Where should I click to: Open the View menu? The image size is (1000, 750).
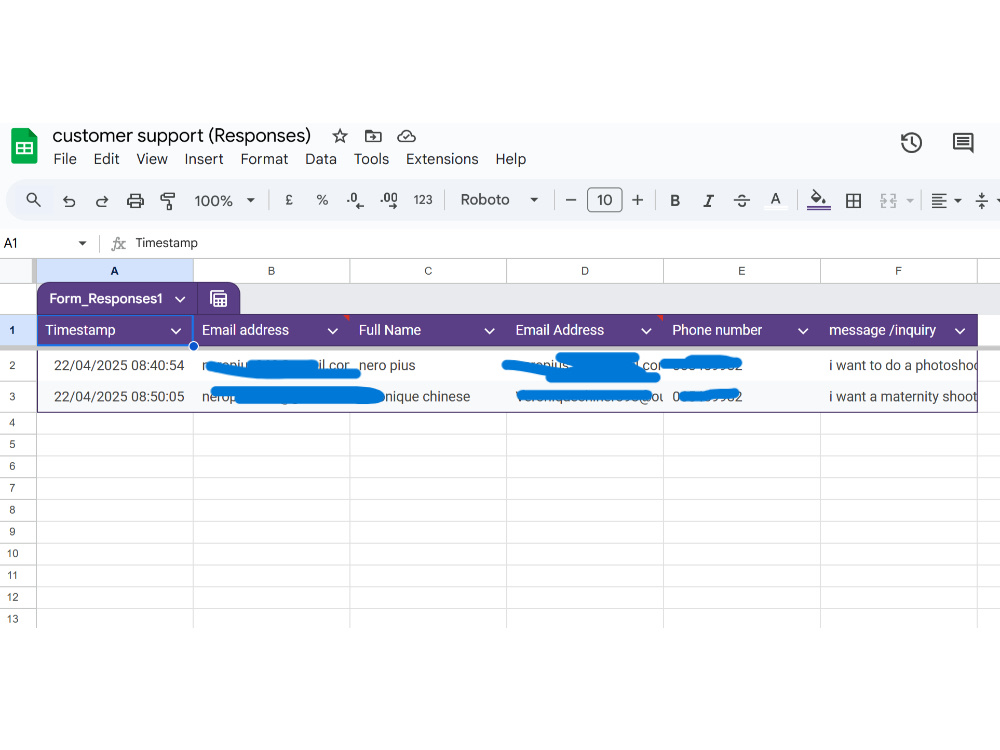tap(152, 159)
